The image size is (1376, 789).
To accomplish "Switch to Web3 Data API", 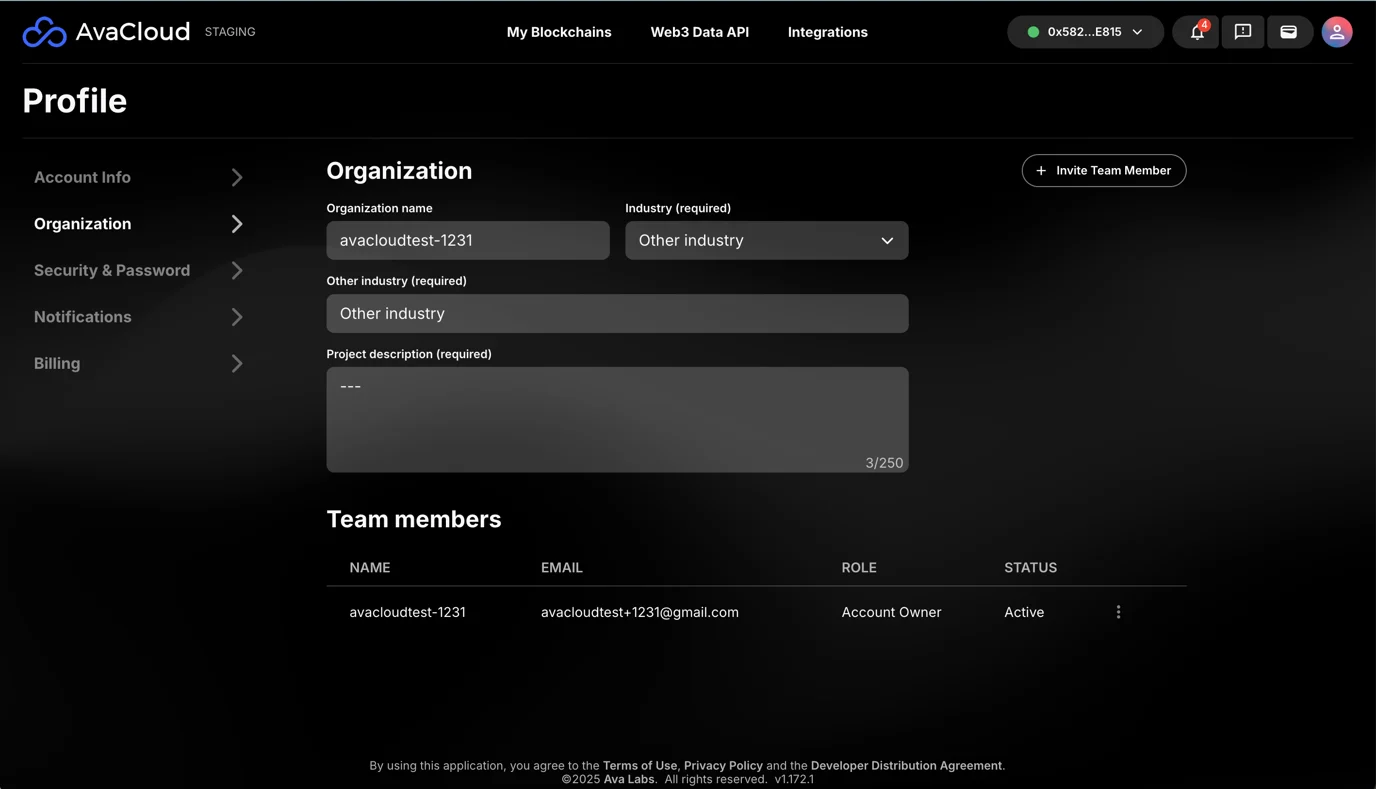I will click(700, 31).
